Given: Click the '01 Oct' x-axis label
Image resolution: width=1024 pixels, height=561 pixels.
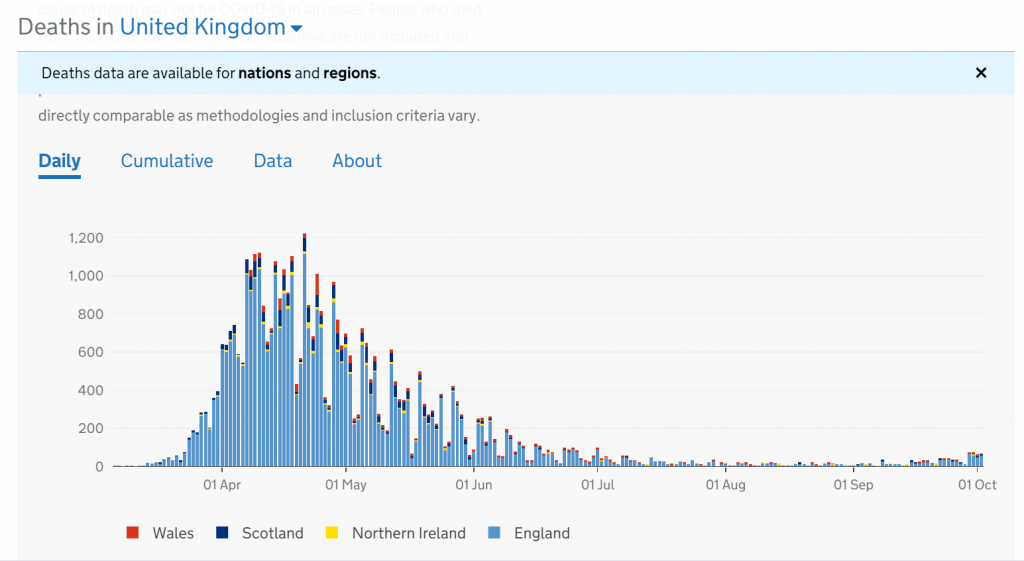Looking at the screenshot, I should (977, 485).
